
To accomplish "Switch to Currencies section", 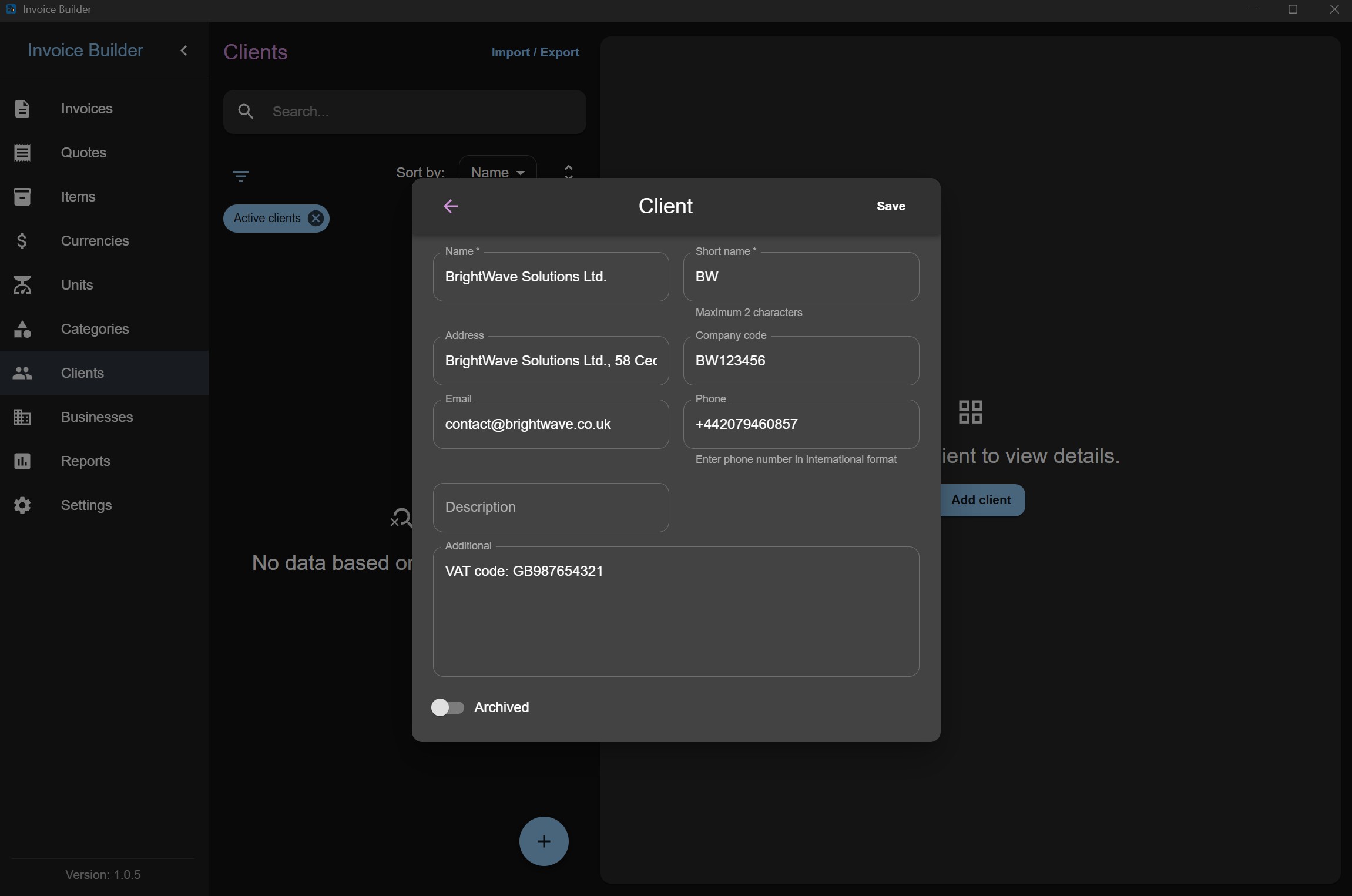I will 105,241.
